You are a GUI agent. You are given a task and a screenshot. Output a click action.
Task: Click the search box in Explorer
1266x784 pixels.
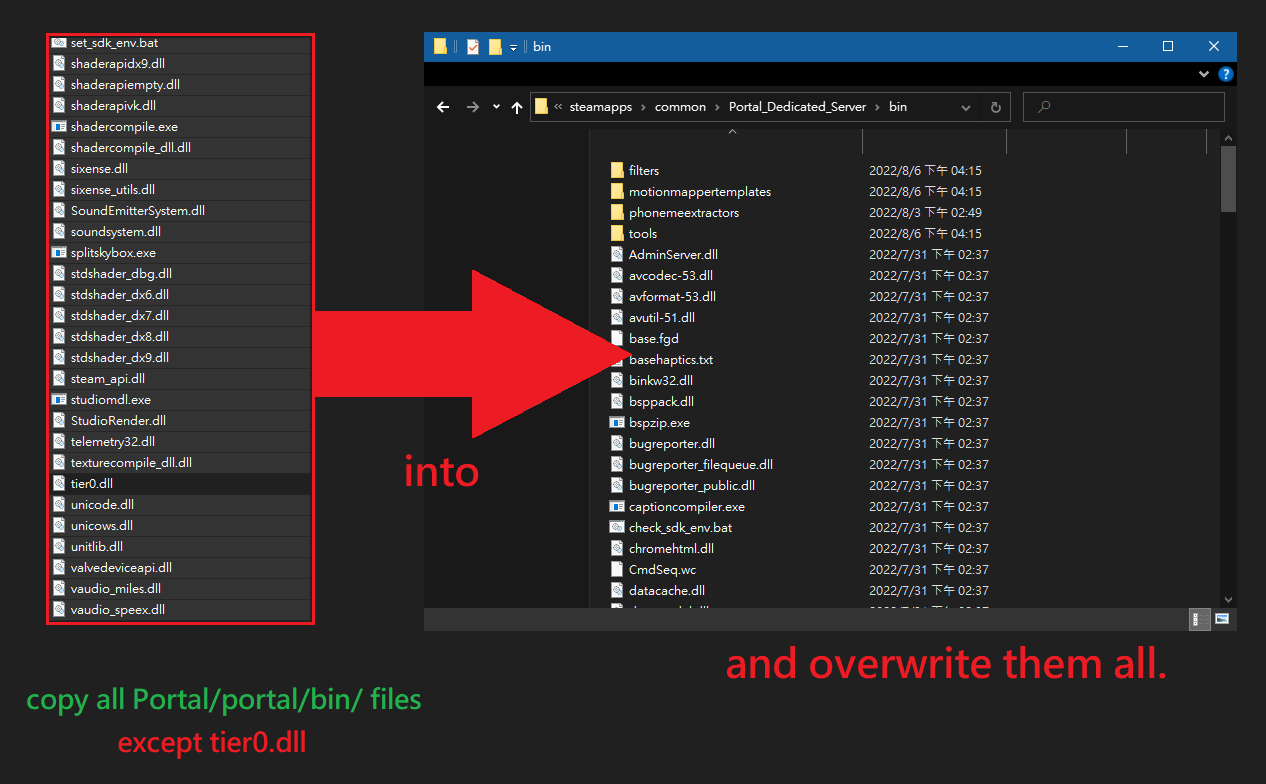click(x=1124, y=107)
